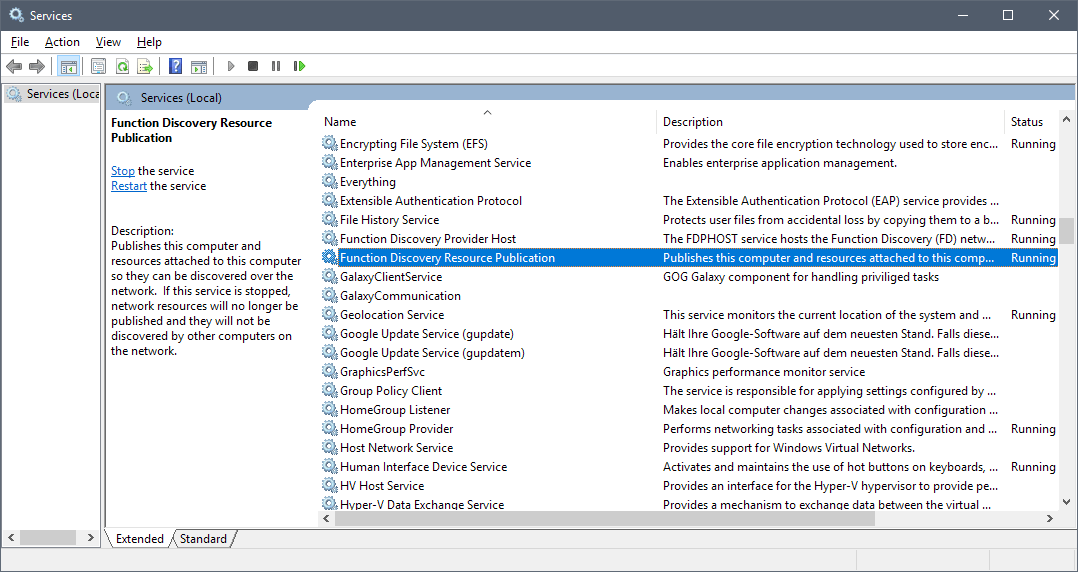Click the Stop the service link
The width and height of the screenshot is (1078, 572).
[123, 170]
